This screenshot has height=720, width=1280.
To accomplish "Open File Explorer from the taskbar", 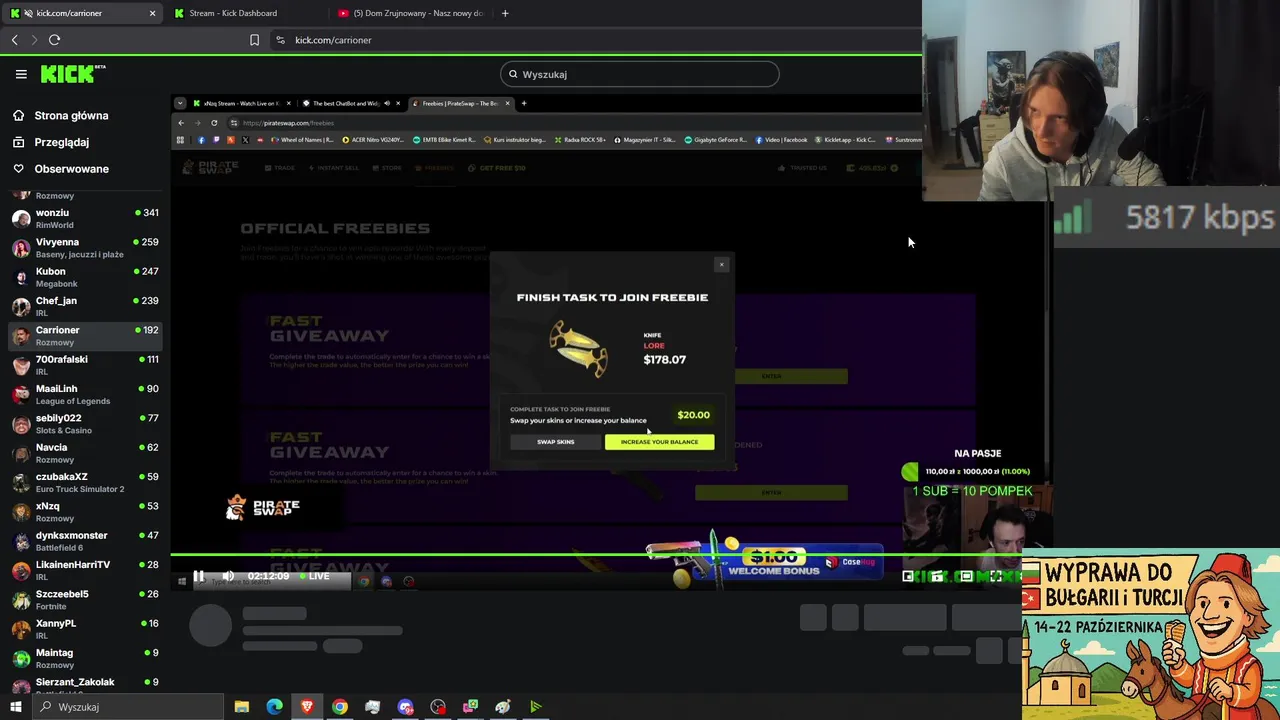I will tap(241, 707).
